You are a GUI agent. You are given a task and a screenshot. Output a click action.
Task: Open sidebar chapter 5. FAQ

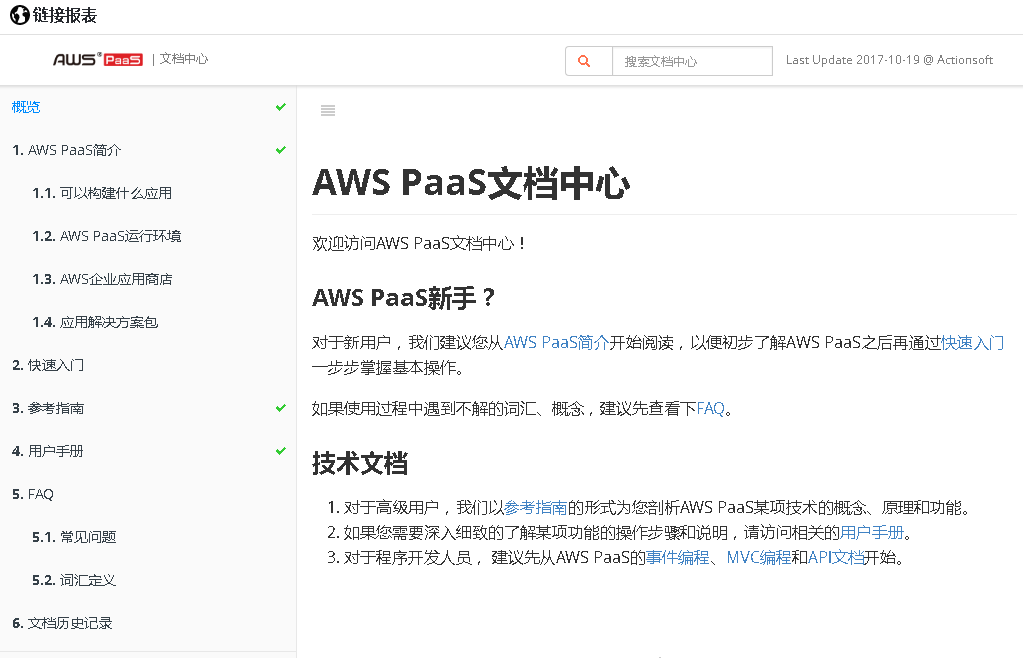(x=33, y=494)
